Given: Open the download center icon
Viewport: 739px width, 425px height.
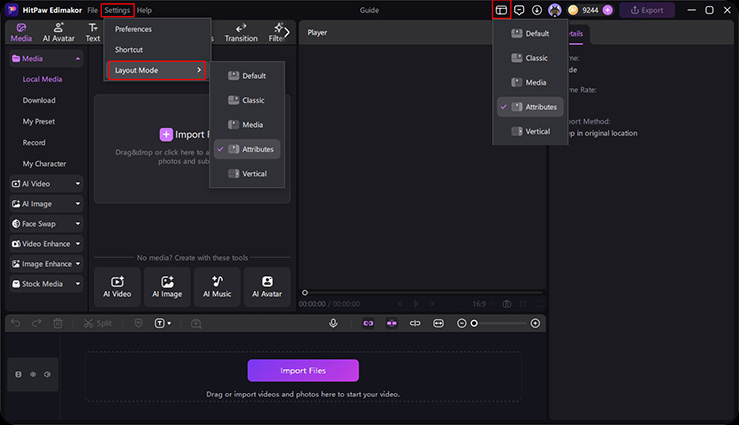Looking at the screenshot, I should (x=537, y=10).
